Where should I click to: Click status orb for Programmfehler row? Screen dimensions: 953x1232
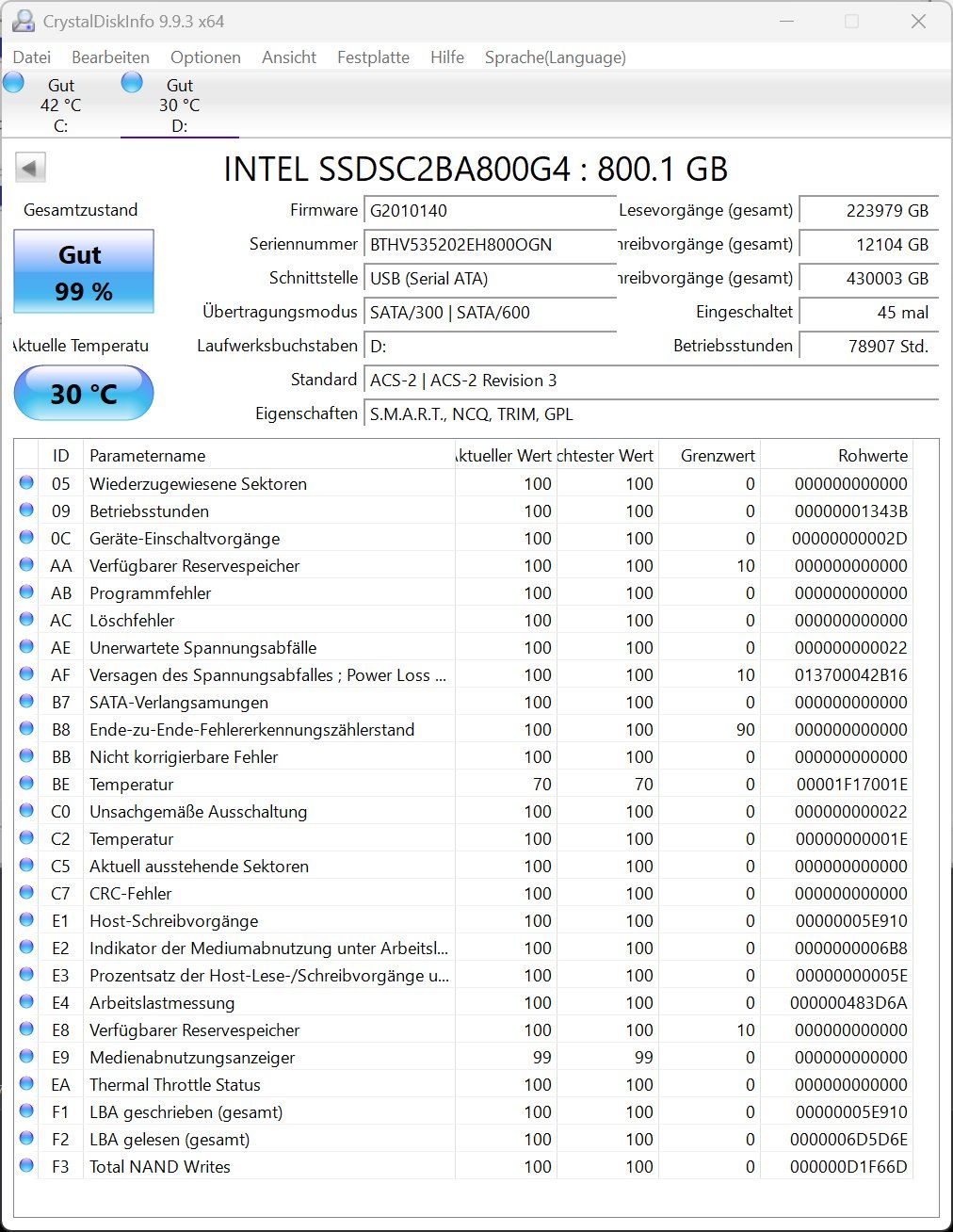pyautogui.click(x=26, y=592)
